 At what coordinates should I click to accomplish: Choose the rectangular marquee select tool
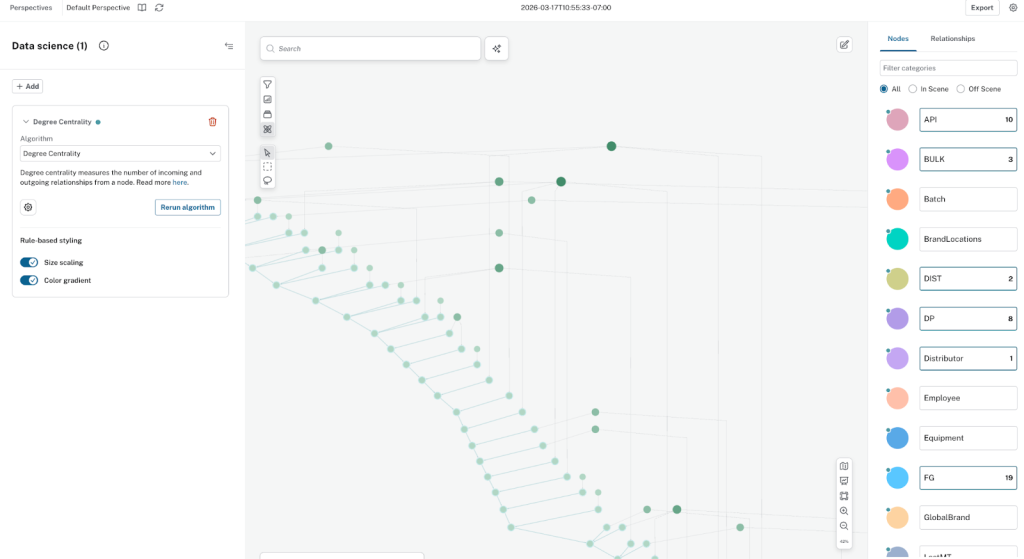(267, 167)
